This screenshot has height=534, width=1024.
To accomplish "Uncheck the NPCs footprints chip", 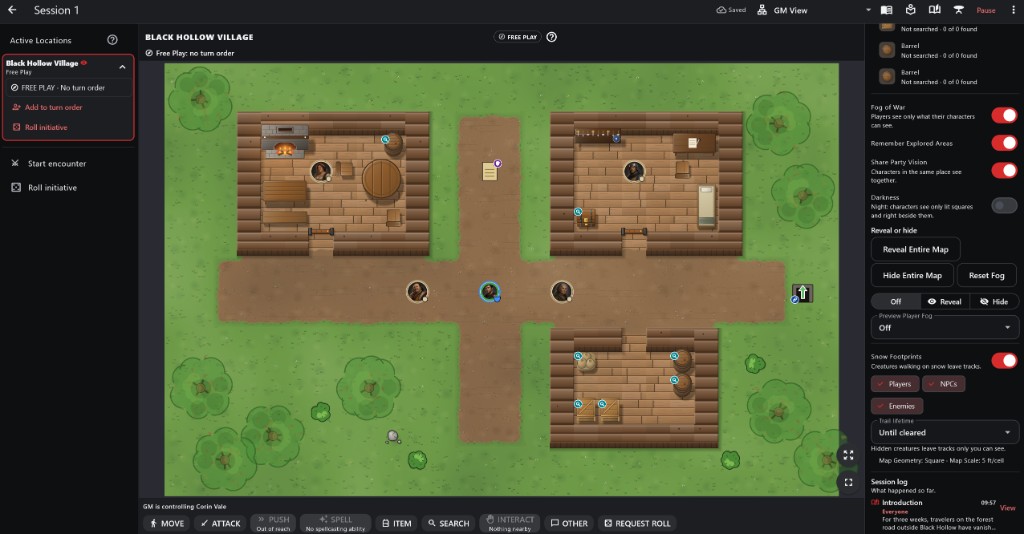I will pos(943,384).
